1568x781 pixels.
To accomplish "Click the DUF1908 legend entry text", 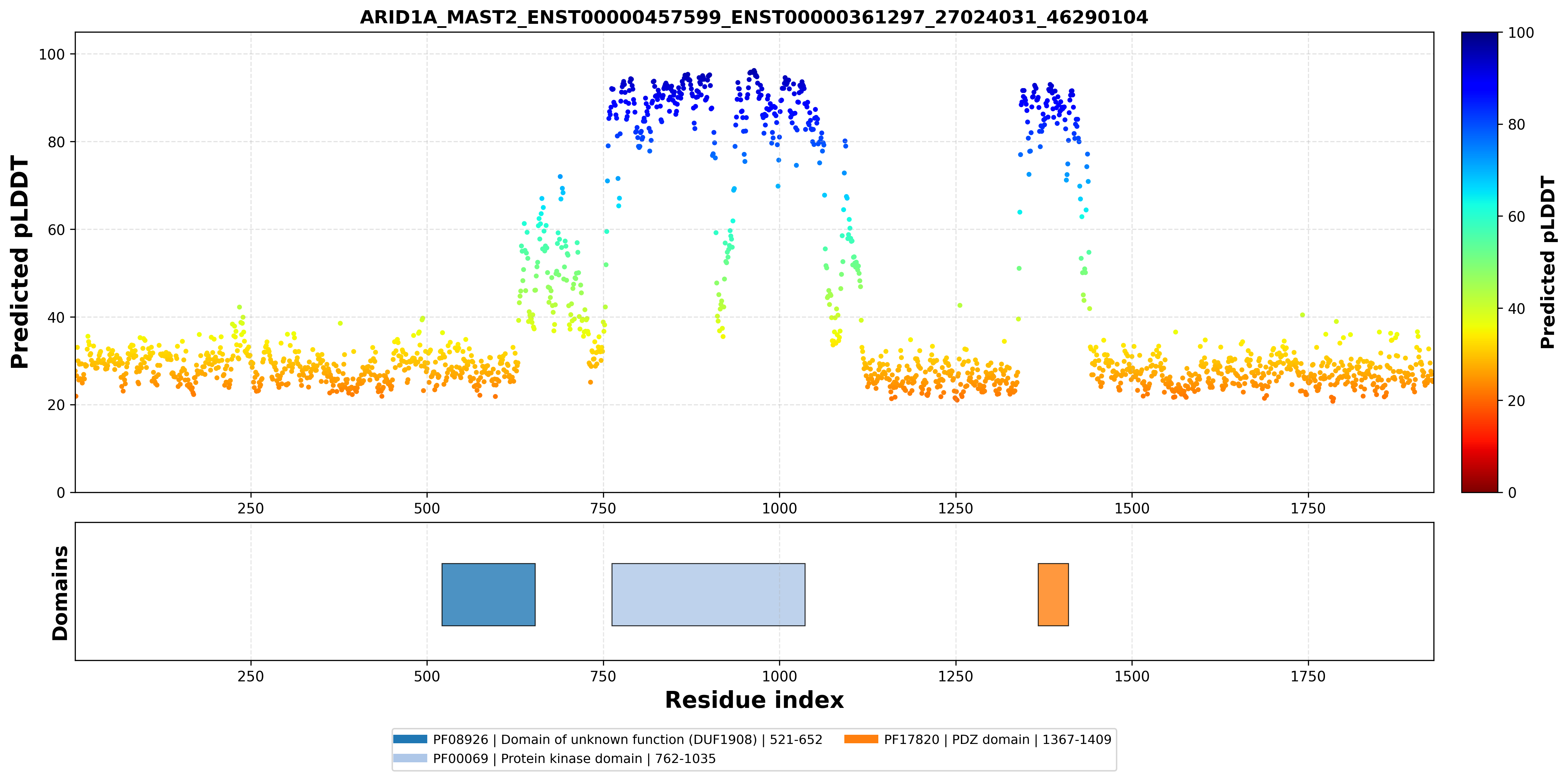I will [627, 740].
